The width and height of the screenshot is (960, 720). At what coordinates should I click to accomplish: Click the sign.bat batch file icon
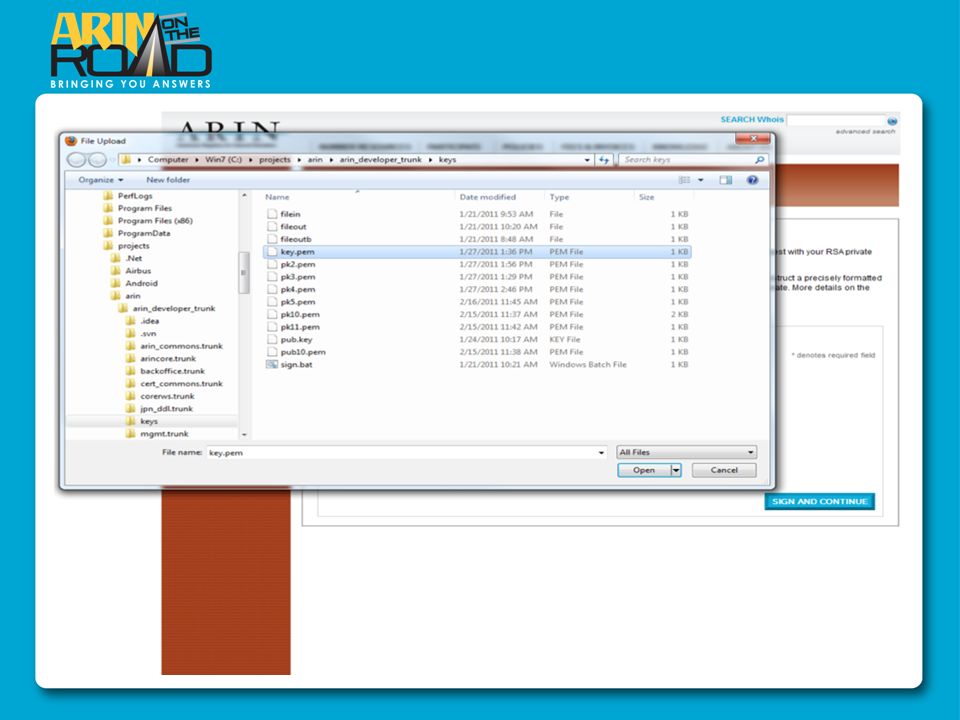[272, 364]
